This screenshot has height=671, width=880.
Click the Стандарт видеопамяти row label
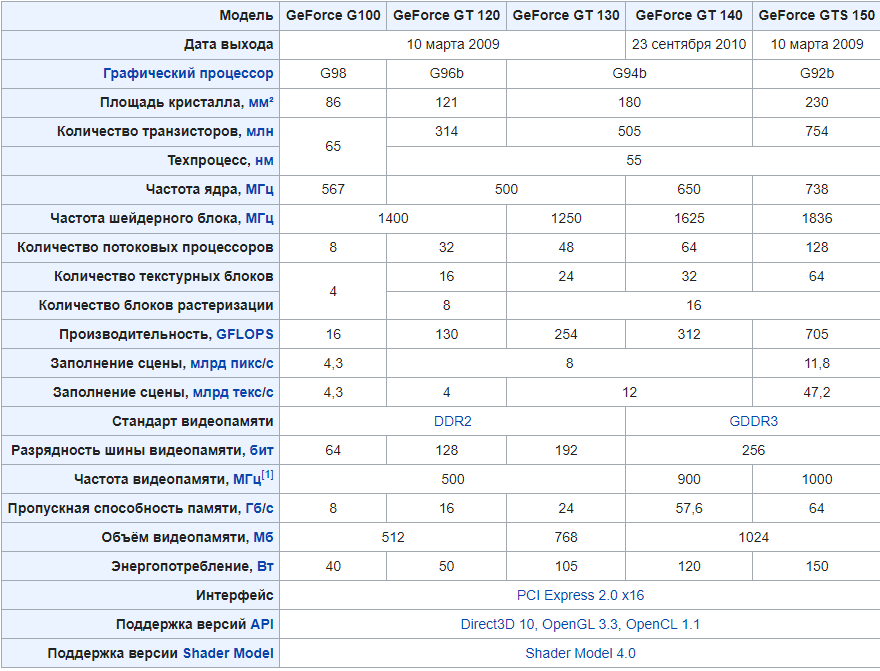[x=140, y=421]
